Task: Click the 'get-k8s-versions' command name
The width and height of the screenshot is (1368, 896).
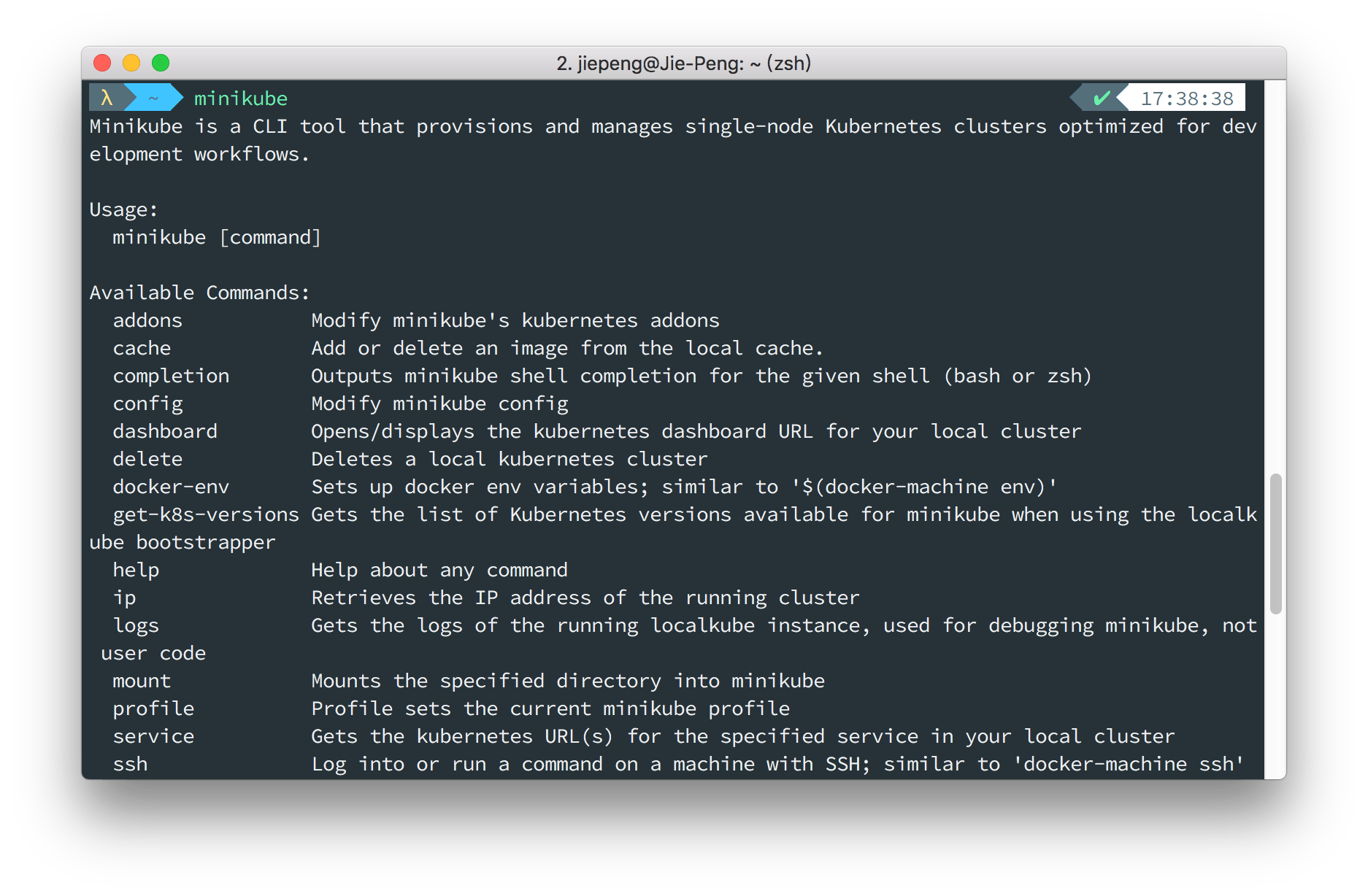Action: (x=206, y=515)
